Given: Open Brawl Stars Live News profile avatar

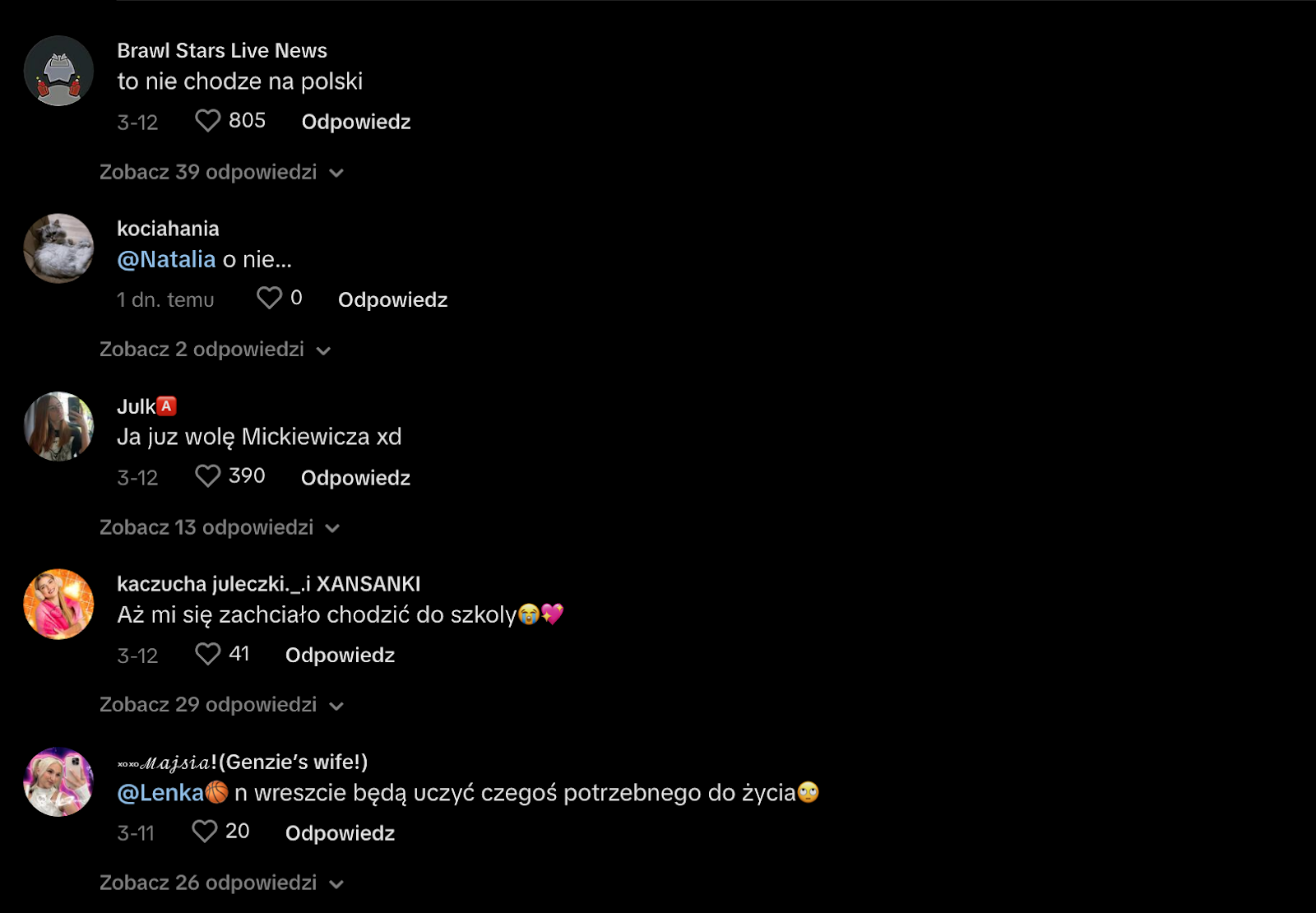Looking at the screenshot, I should click(58, 71).
